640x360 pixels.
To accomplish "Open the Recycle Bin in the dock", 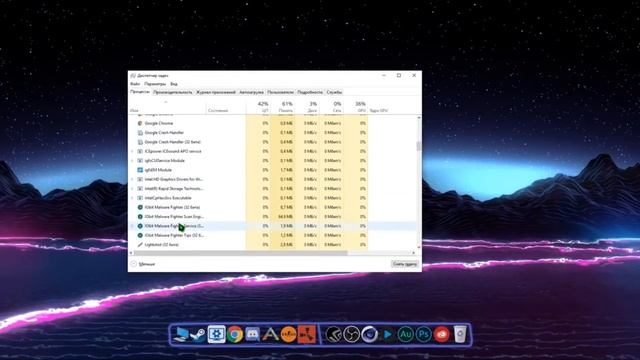I will (460, 334).
